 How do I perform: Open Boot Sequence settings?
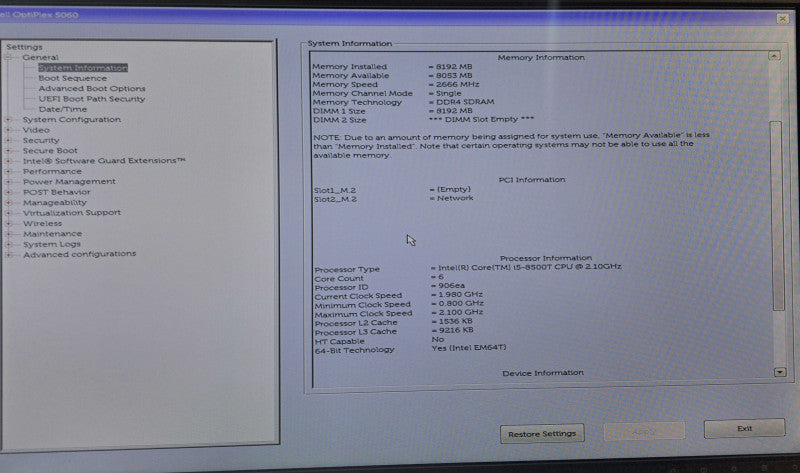[x=72, y=78]
